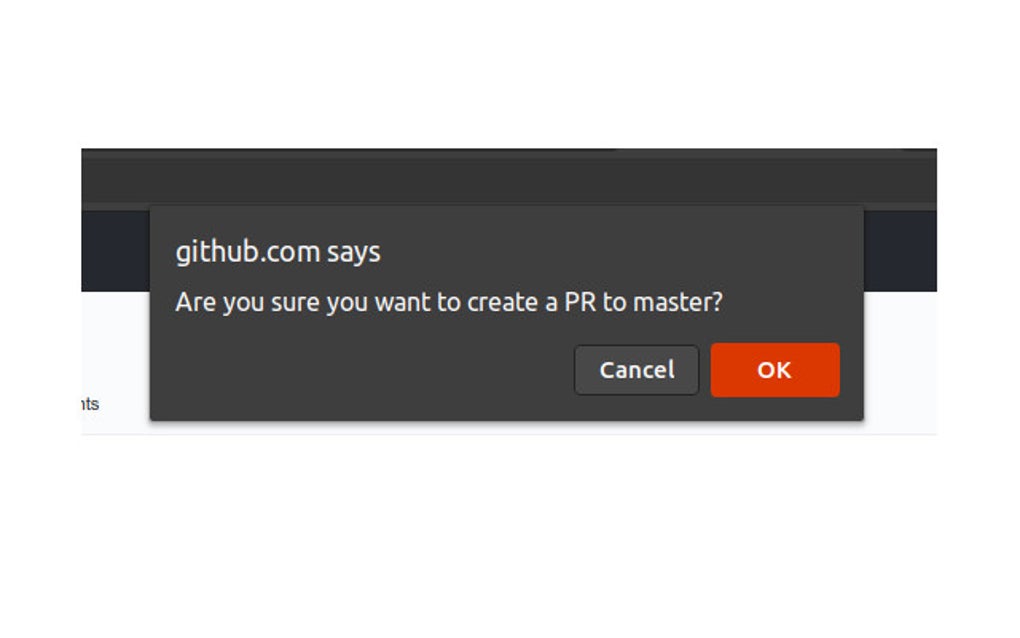Reject the PR prompt via Cancel
1020x638 pixels.
[x=636, y=369]
